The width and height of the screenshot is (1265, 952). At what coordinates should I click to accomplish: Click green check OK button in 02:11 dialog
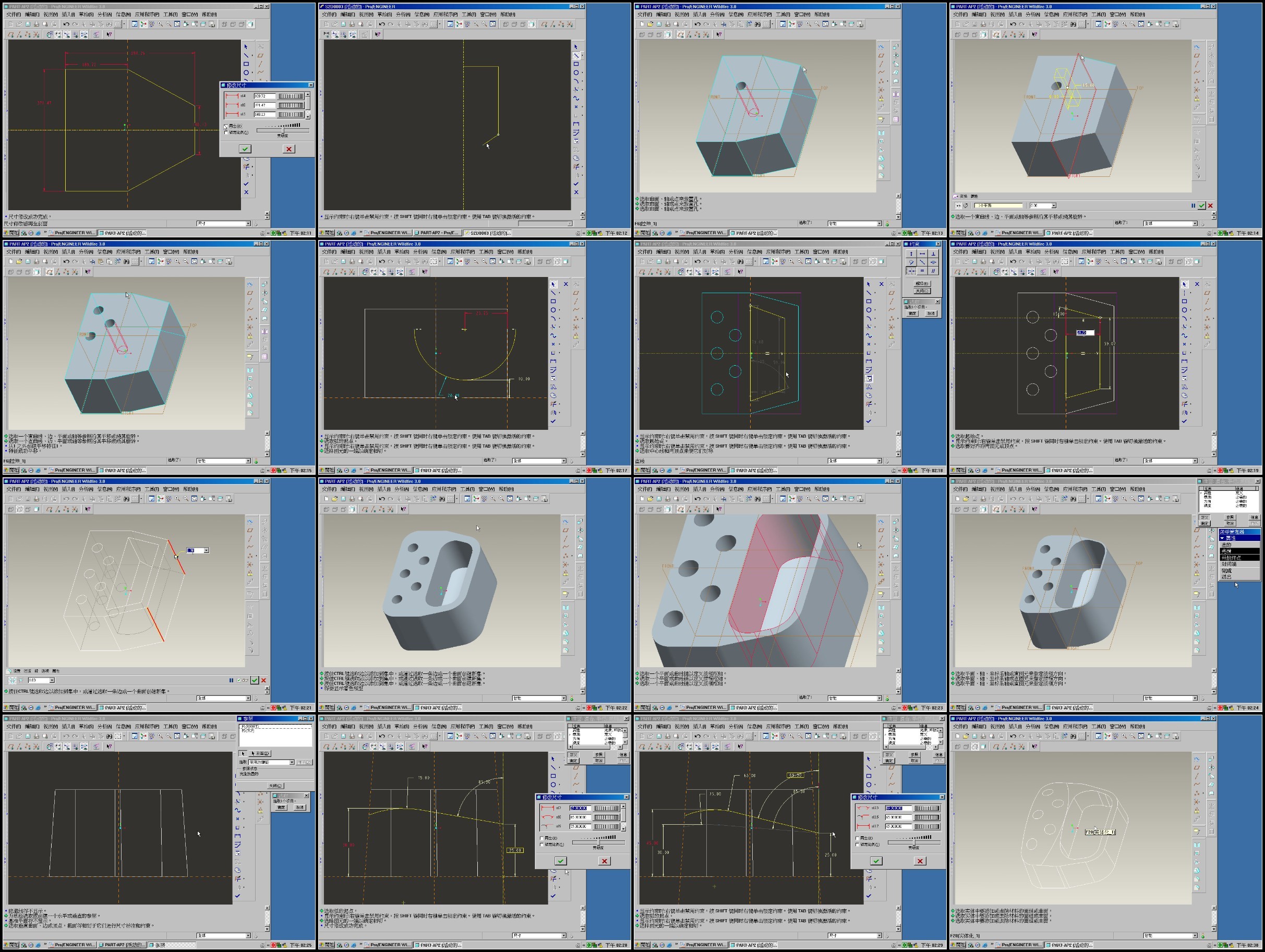(245, 149)
